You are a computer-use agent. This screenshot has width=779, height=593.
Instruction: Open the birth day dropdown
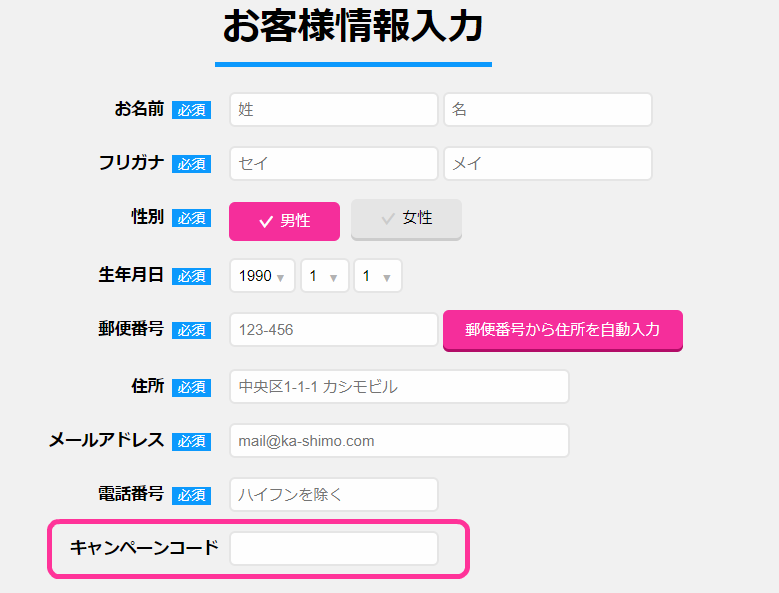[x=377, y=276]
